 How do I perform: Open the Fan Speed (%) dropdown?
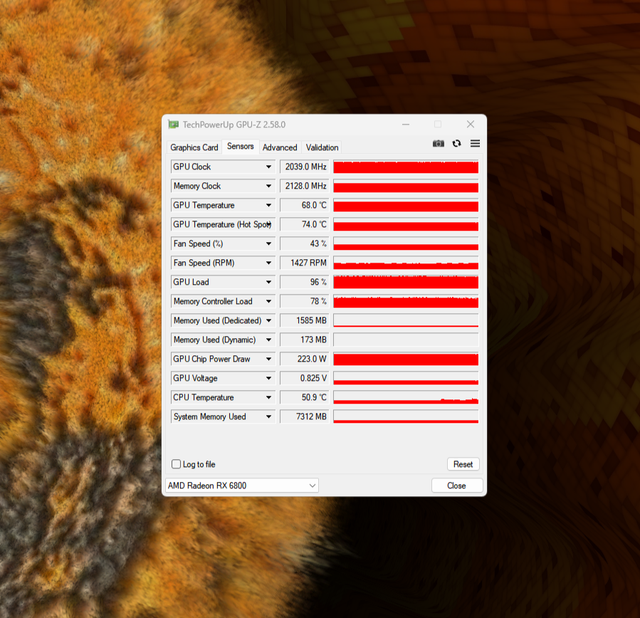(x=269, y=244)
